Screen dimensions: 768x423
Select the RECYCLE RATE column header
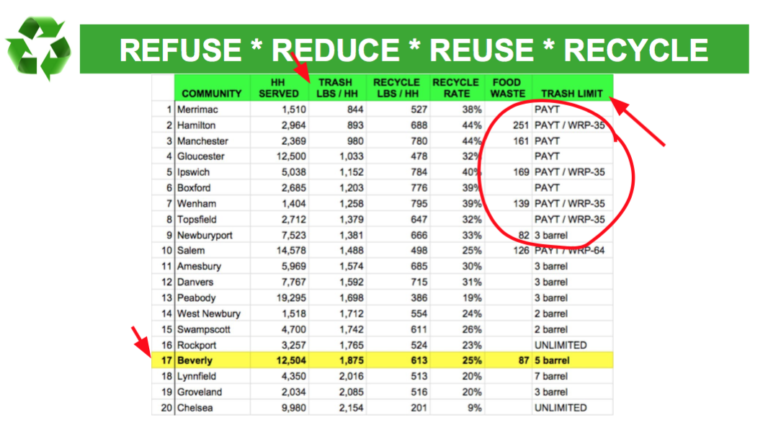(456, 88)
